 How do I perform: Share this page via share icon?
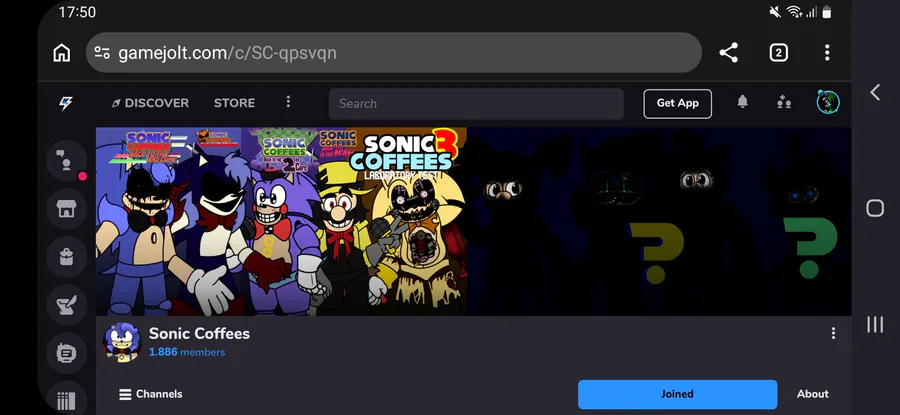728,53
